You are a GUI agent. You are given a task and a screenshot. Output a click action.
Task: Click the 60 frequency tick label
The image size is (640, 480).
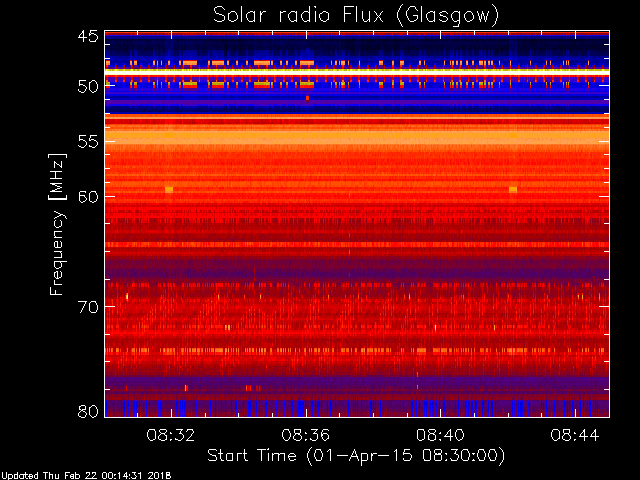click(x=88, y=197)
